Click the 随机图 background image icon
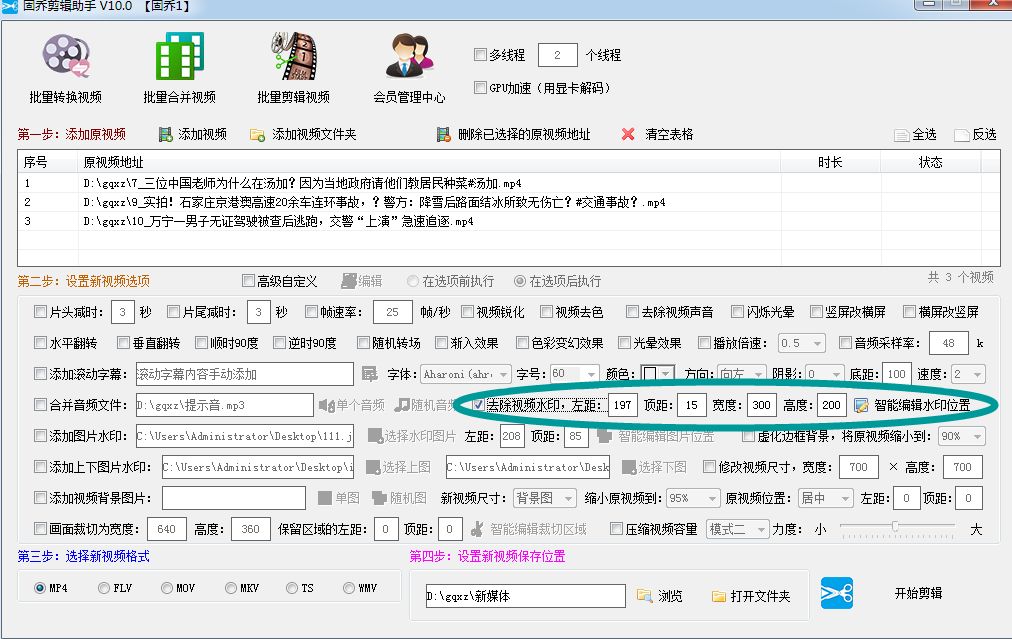Image resolution: width=1012 pixels, height=639 pixels. [x=380, y=498]
